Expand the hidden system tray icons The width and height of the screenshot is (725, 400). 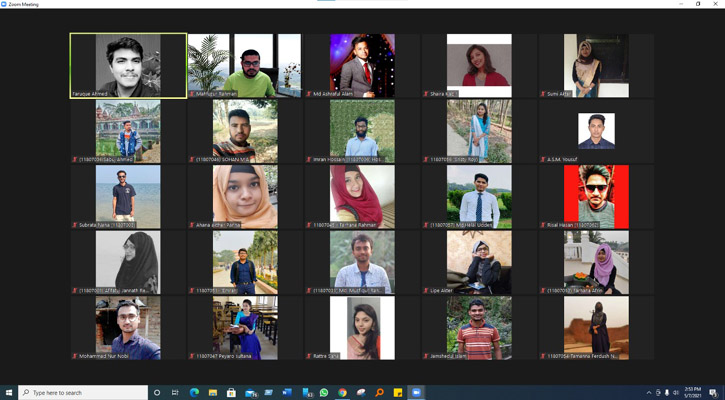click(x=649, y=392)
